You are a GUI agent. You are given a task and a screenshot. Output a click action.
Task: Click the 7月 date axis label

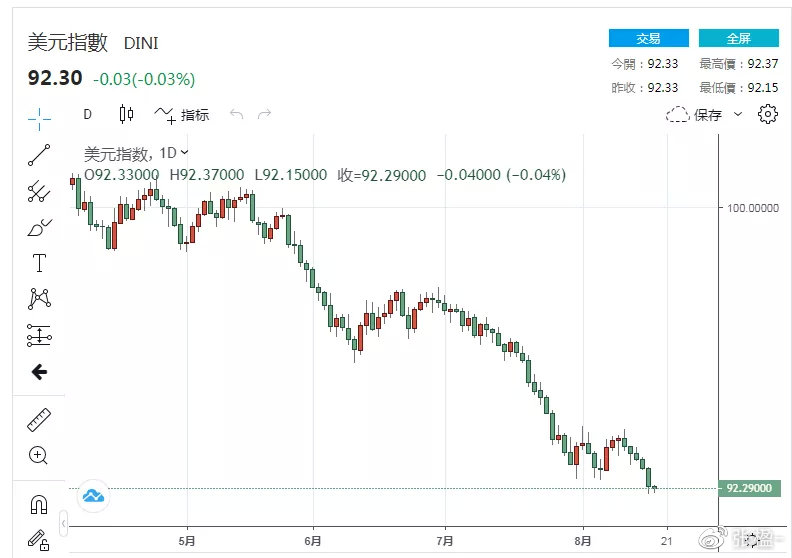444,541
